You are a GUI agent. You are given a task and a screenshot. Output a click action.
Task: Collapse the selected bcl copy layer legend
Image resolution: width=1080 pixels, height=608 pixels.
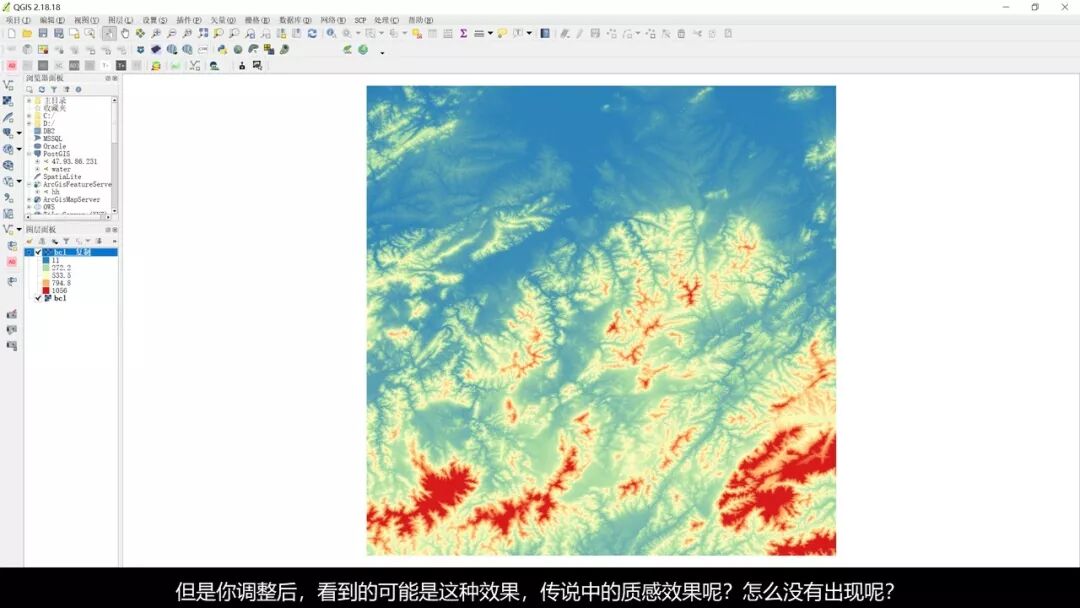pyautogui.click(x=29, y=252)
